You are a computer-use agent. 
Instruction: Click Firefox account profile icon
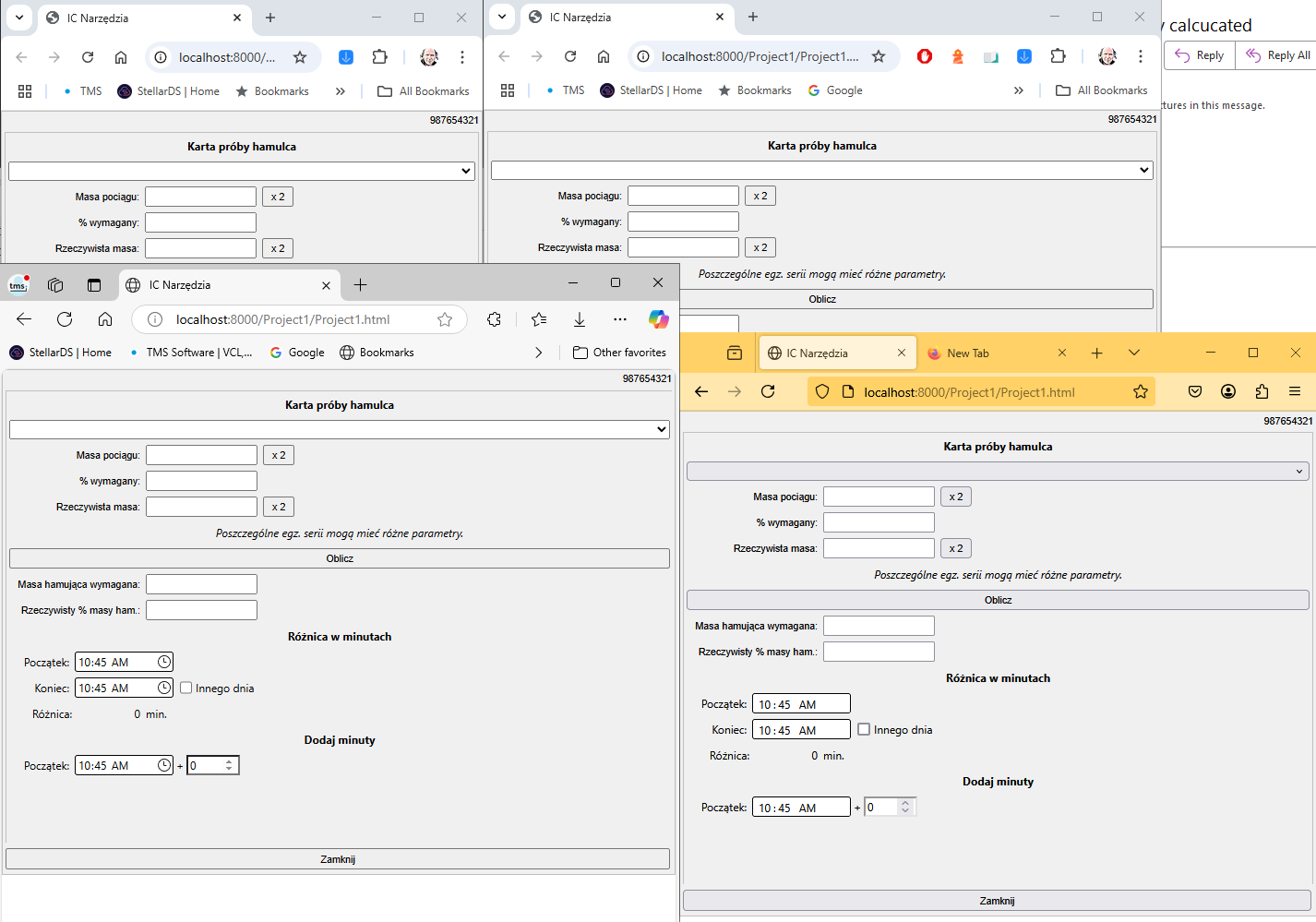(x=1228, y=391)
